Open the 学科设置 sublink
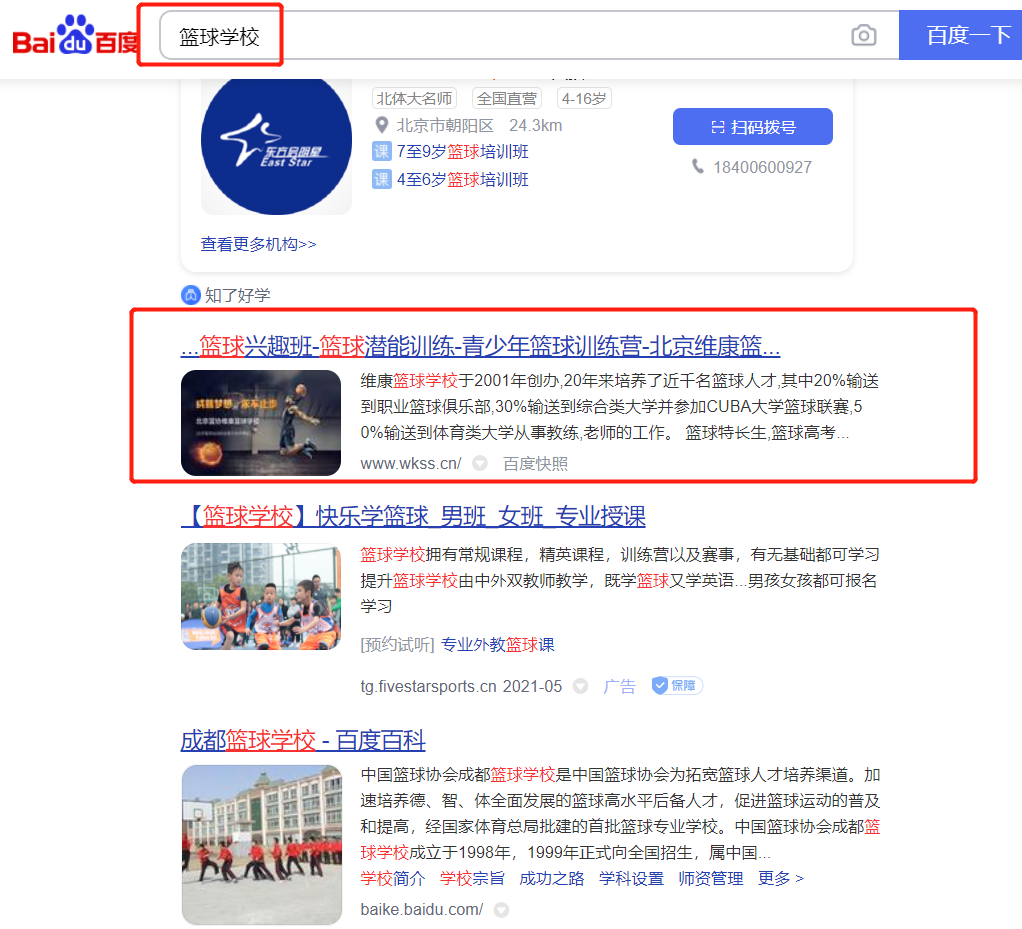The height and width of the screenshot is (929, 1022). coord(632,879)
